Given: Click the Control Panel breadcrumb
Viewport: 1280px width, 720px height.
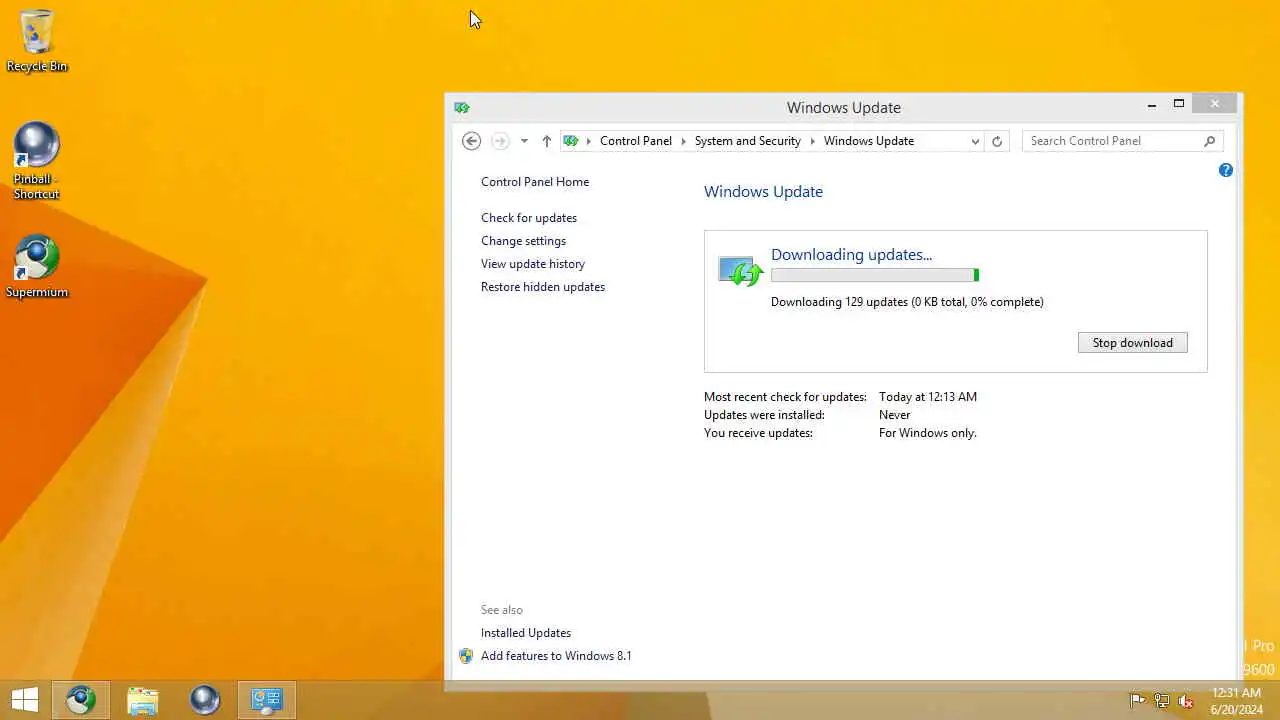Looking at the screenshot, I should coord(636,141).
